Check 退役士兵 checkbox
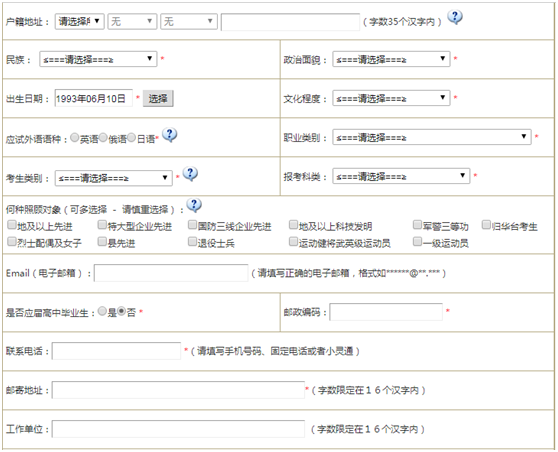Viewport: 558px width, 452px height. (x=193, y=242)
